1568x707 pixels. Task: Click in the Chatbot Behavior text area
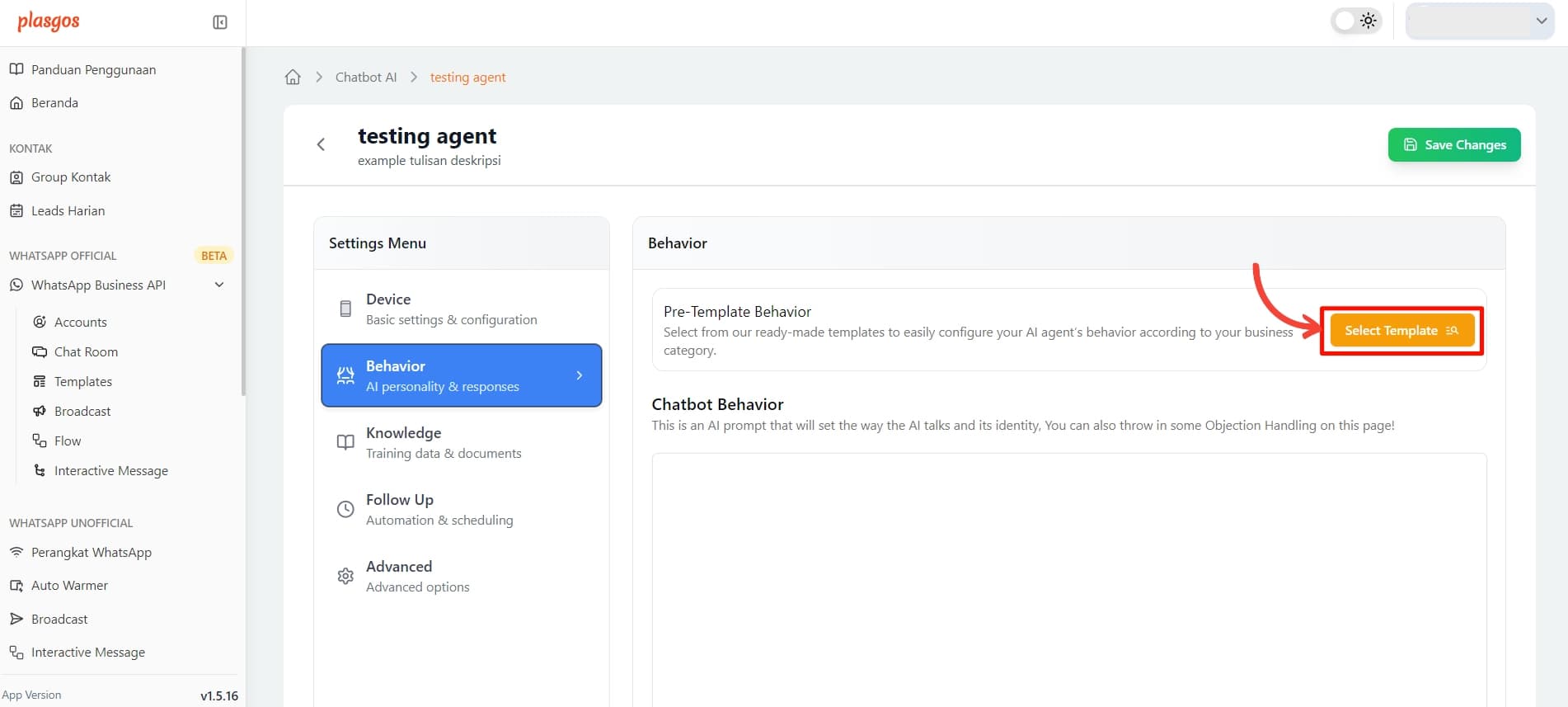tap(1069, 579)
